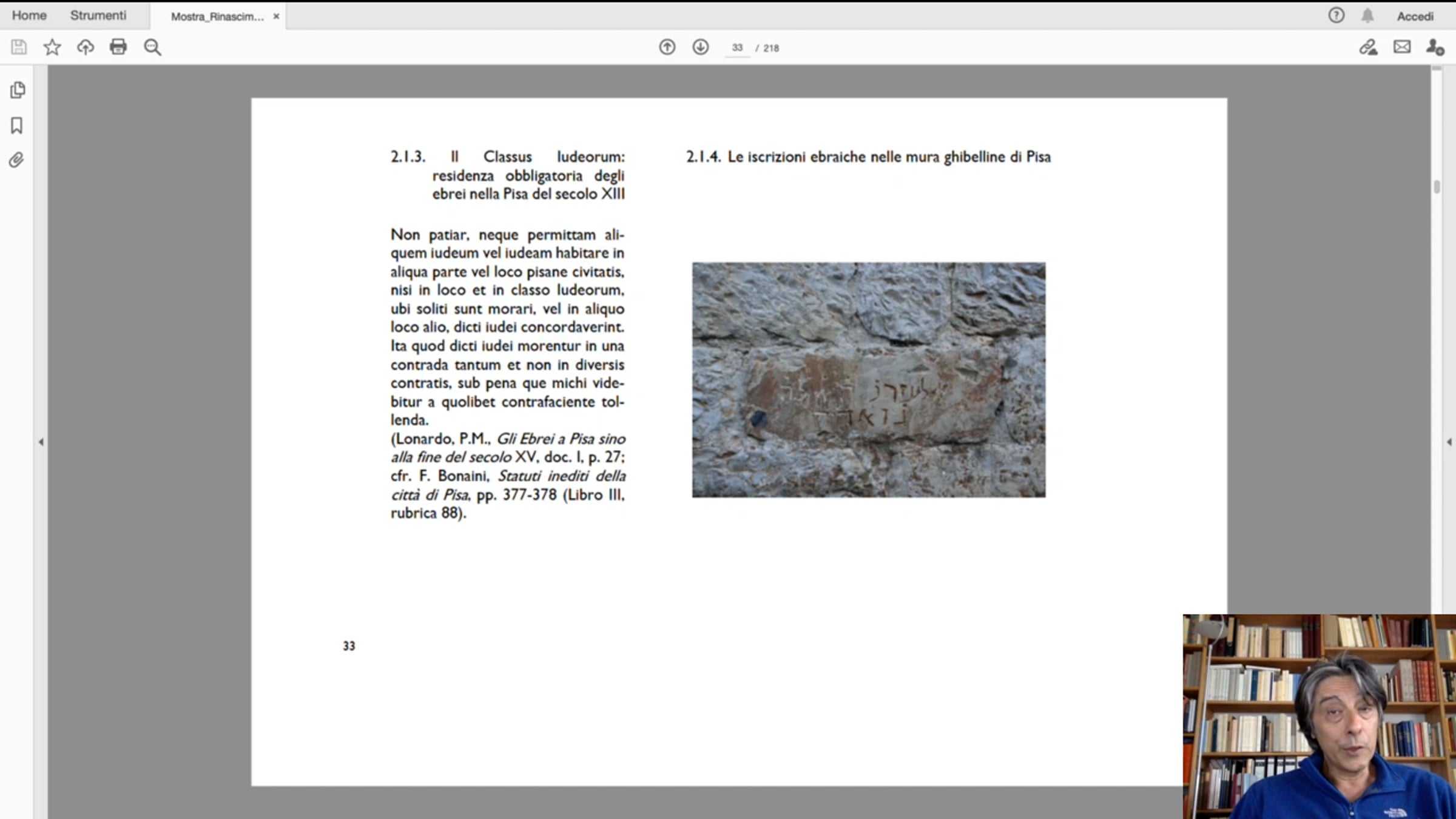Screen dimensions: 1456x819
Task: Open the page thumbnails panel
Action: pos(17,90)
